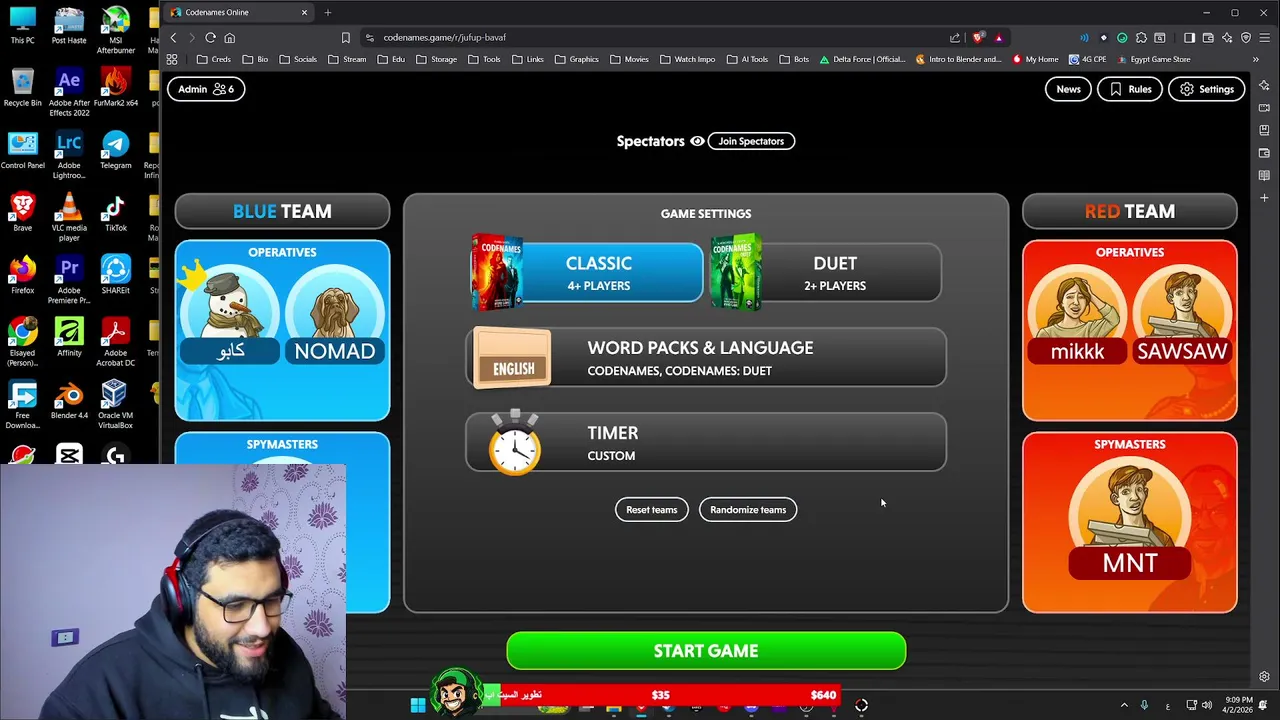Open the Timer custom setting
Image resolution: width=1280 pixels, height=720 pixels.
(x=706, y=443)
